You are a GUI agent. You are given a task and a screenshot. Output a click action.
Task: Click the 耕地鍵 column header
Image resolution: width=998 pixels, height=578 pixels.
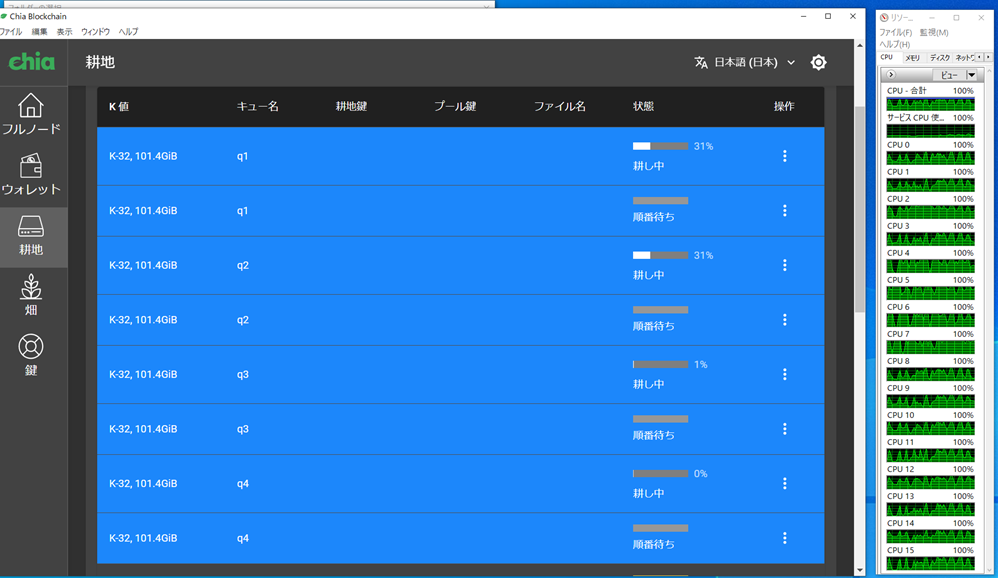[x=351, y=106]
